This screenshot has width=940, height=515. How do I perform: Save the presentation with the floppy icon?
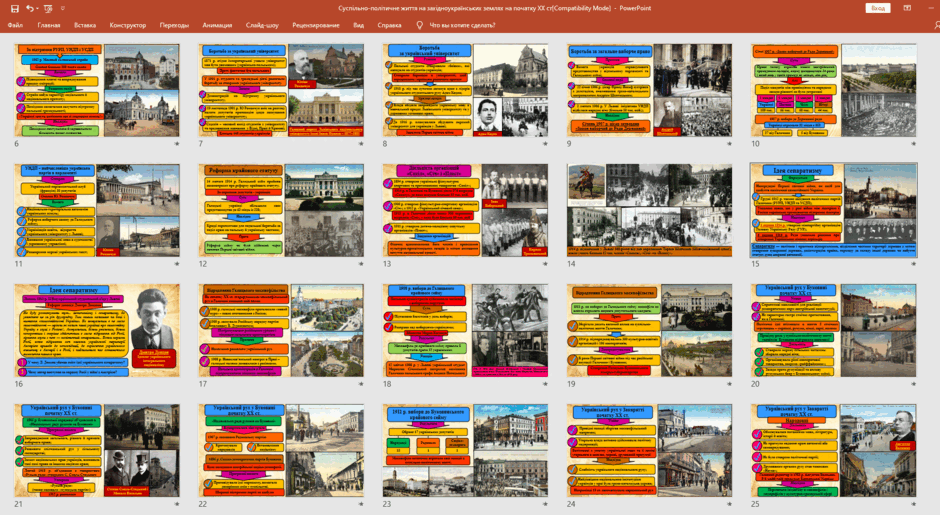[15, 8]
